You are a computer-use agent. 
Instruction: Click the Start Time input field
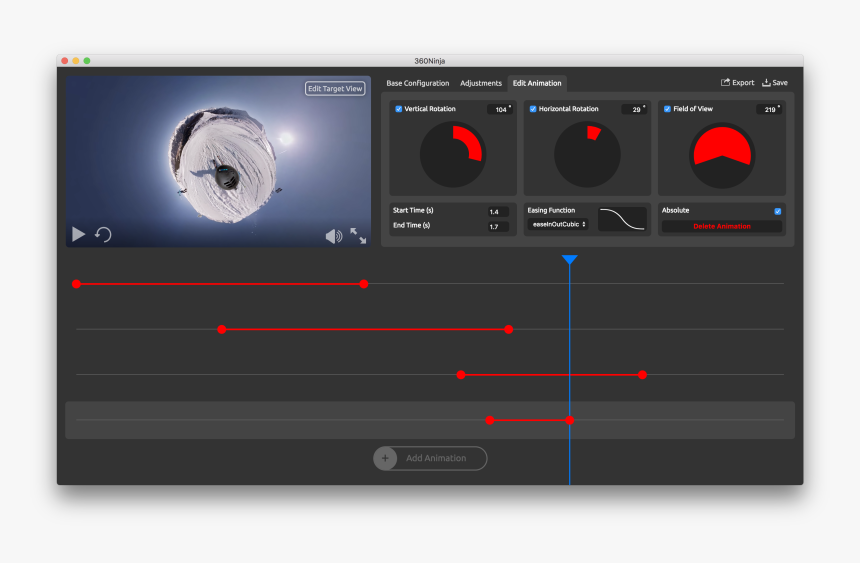pyautogui.click(x=497, y=212)
